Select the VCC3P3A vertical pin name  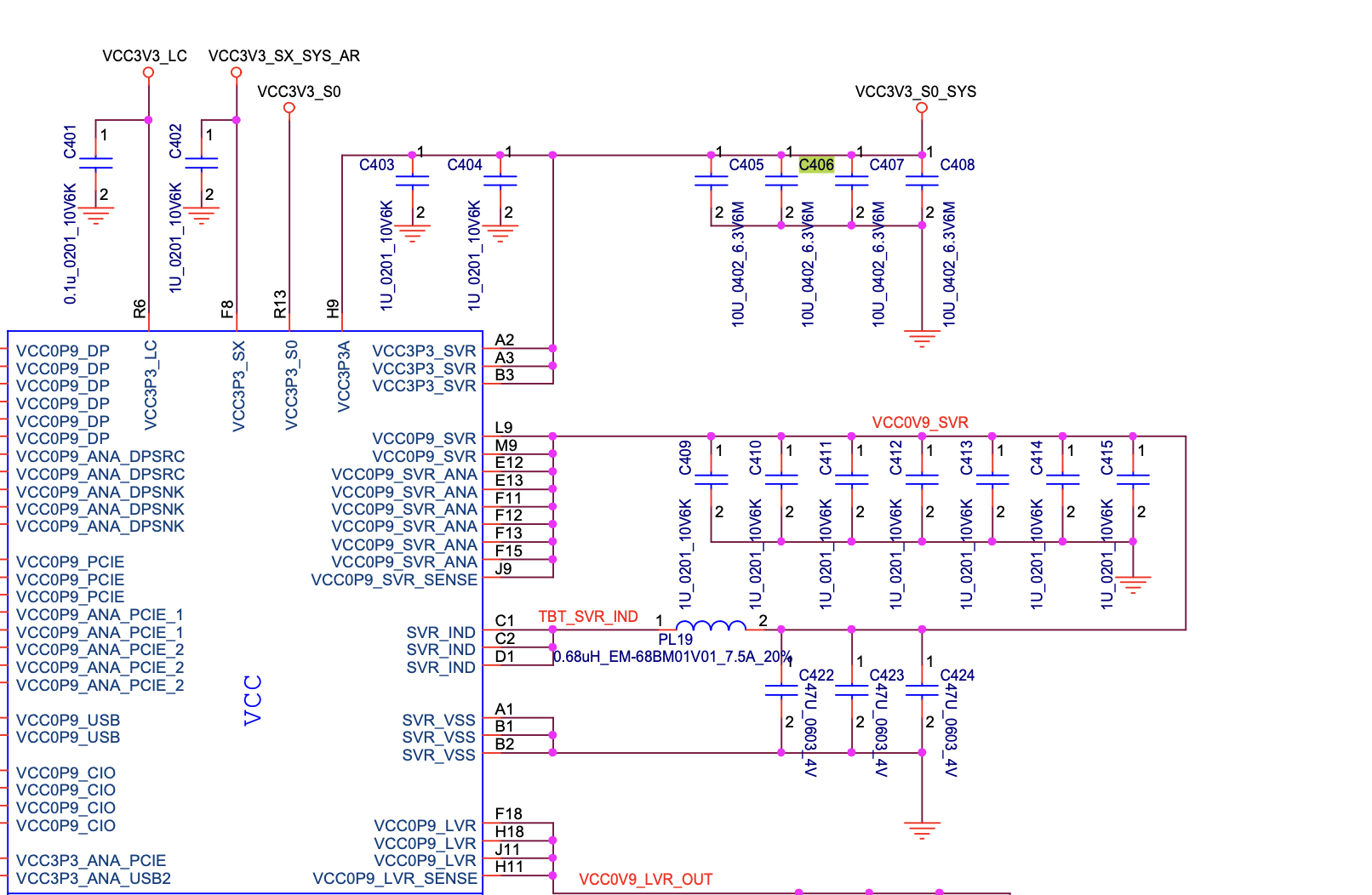point(343,377)
